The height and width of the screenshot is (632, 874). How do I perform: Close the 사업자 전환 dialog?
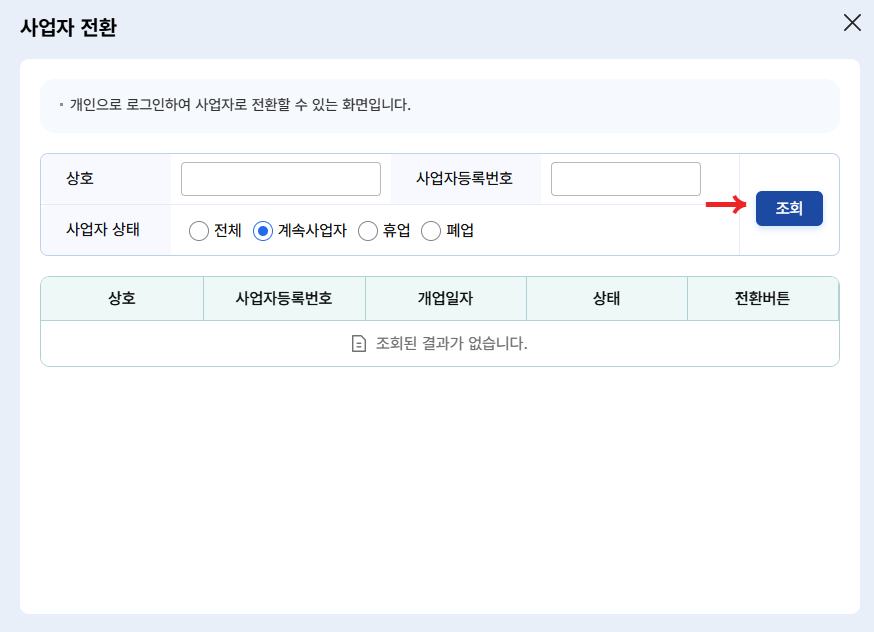852,23
